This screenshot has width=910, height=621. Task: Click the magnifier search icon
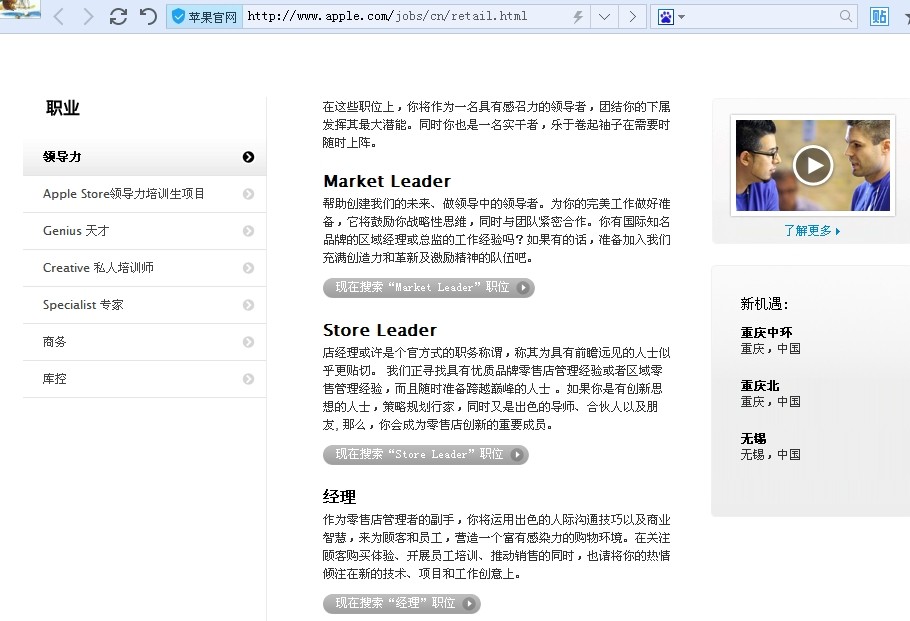846,16
